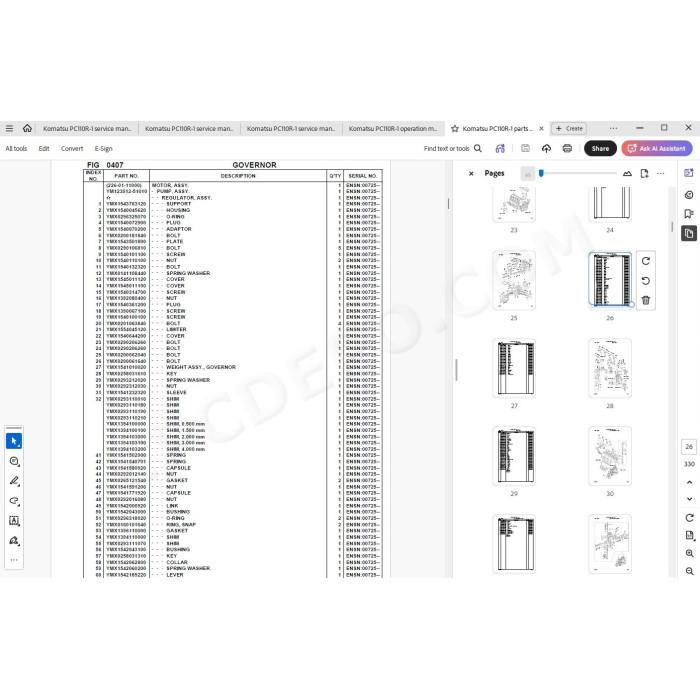Enlarge thumbnails with large-thumbnail icon

(x=627, y=174)
